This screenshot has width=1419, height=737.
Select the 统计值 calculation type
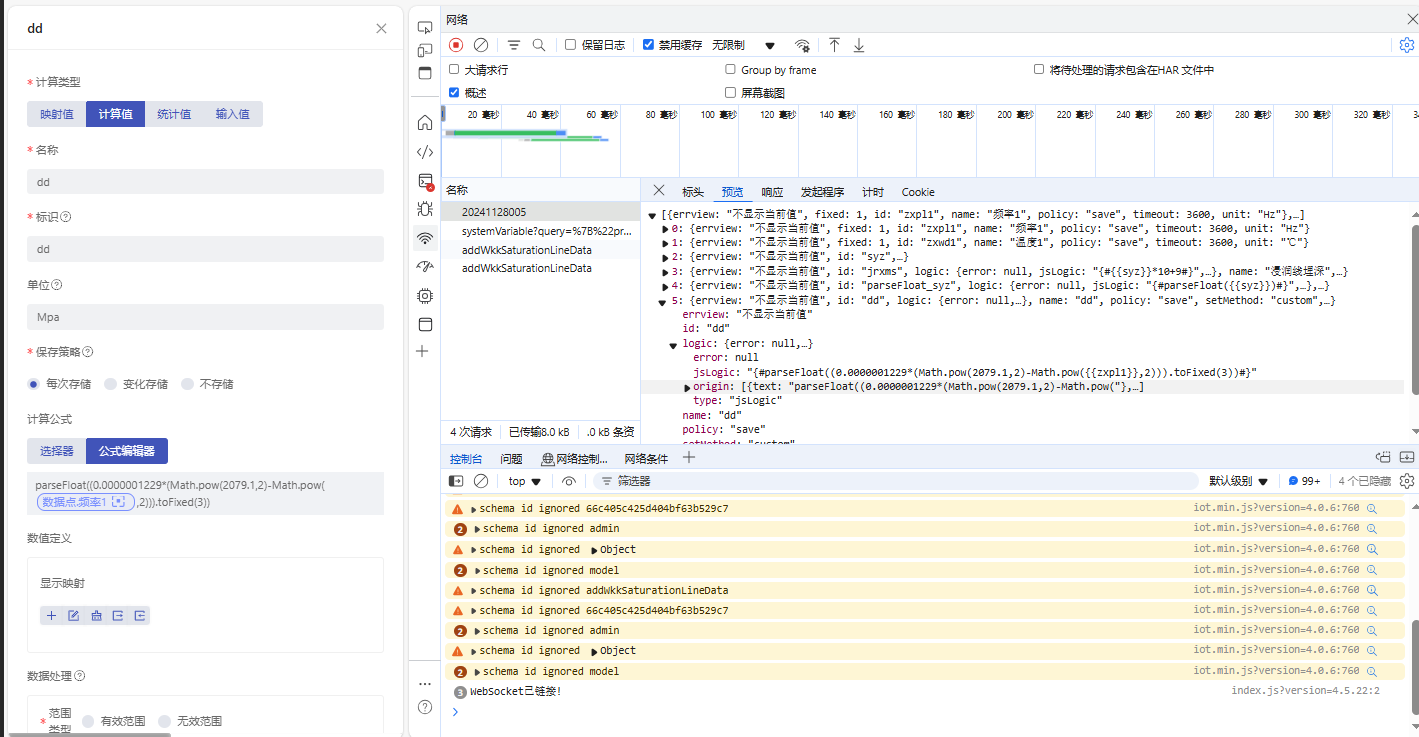pyautogui.click(x=174, y=114)
